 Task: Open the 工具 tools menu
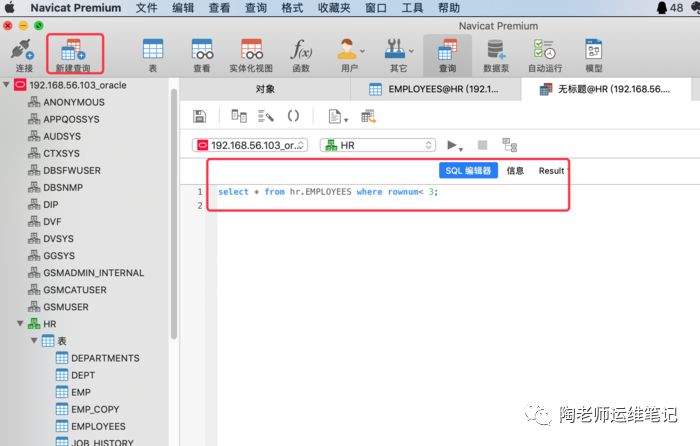(x=412, y=8)
